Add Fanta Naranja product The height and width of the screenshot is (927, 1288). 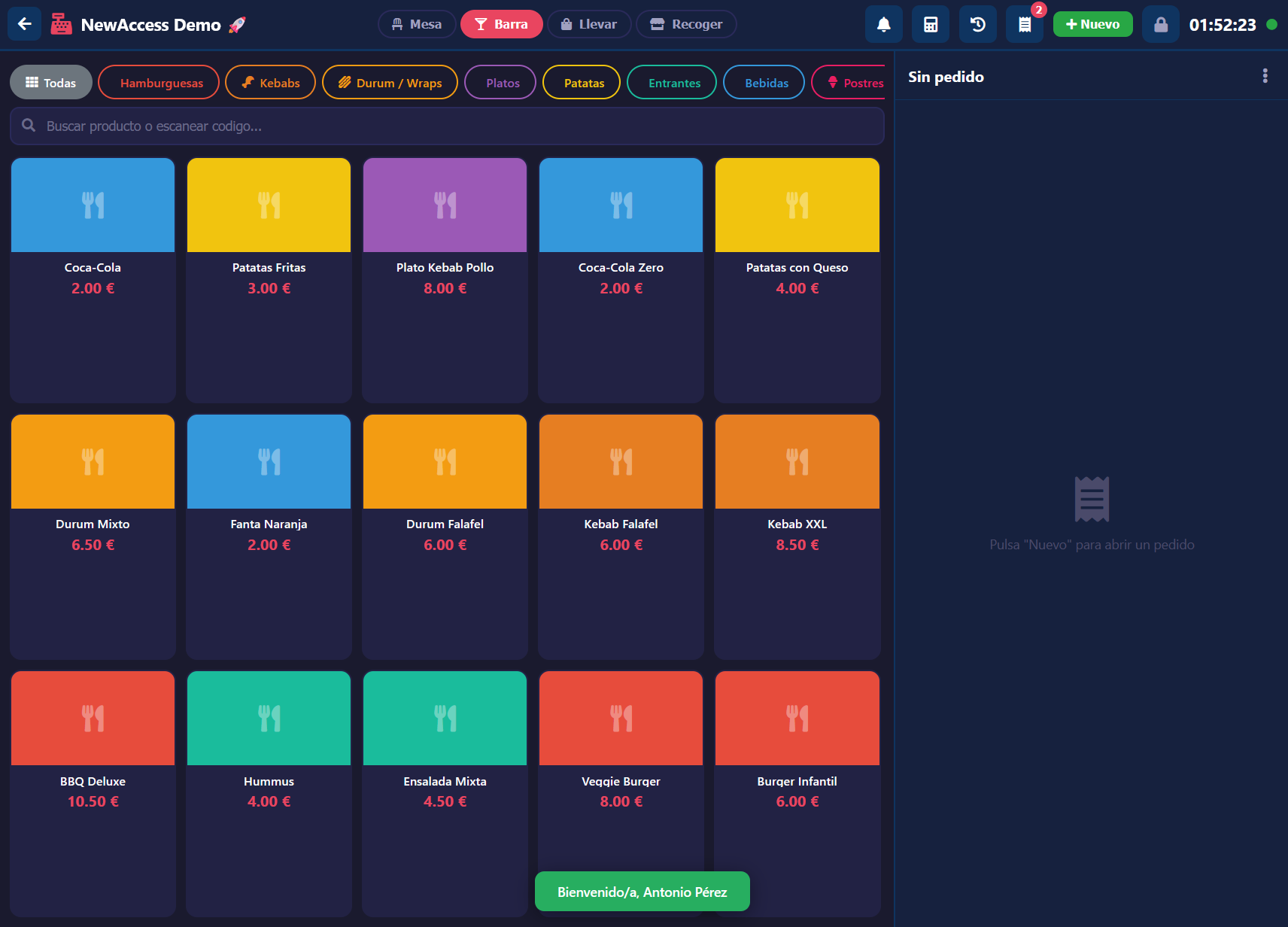pyautogui.click(x=269, y=536)
